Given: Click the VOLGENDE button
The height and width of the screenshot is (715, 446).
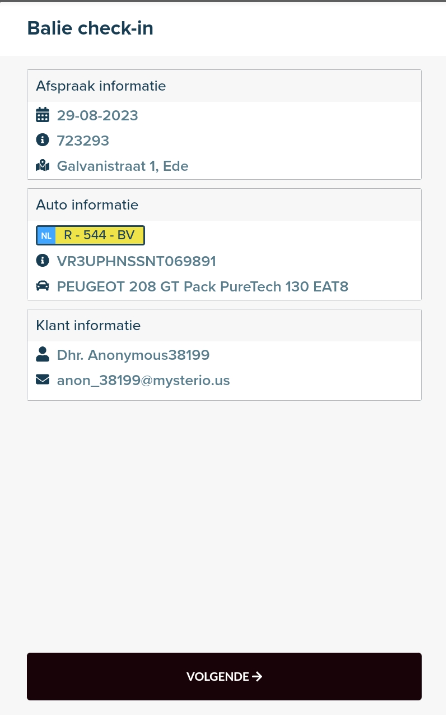Looking at the screenshot, I should pyautogui.click(x=224, y=676).
